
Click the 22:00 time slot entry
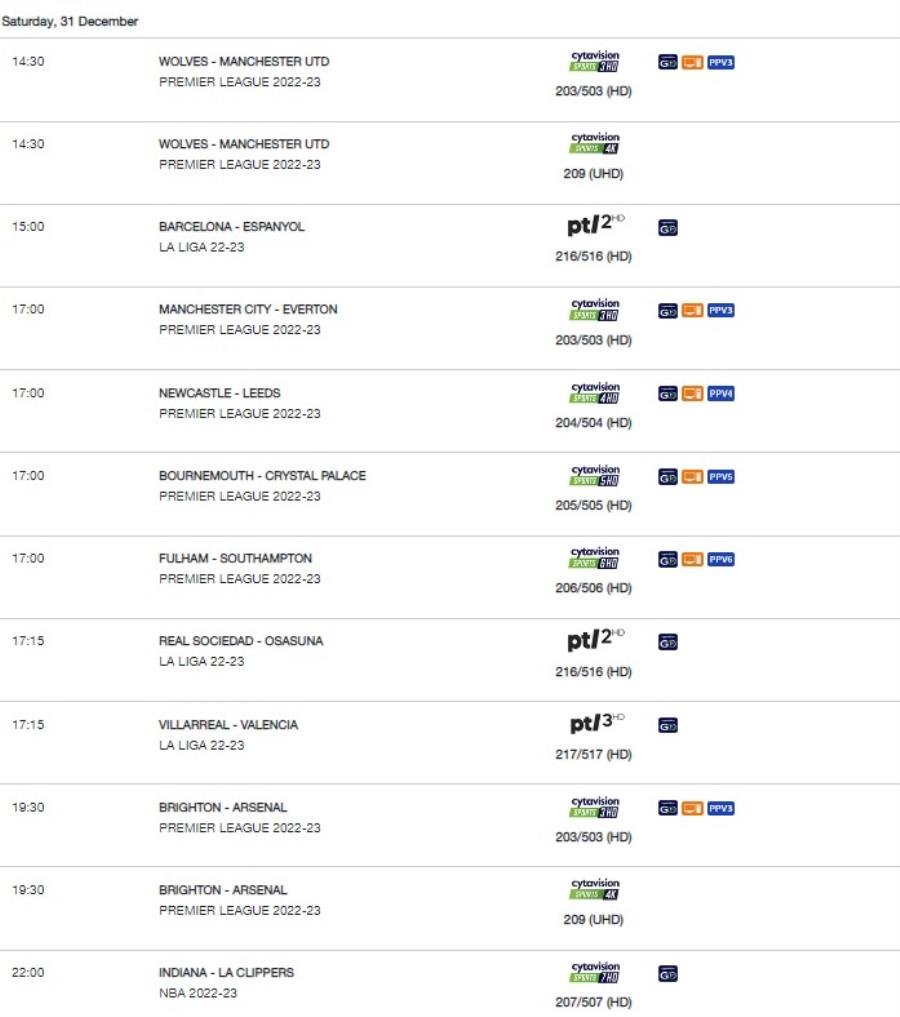point(28,972)
